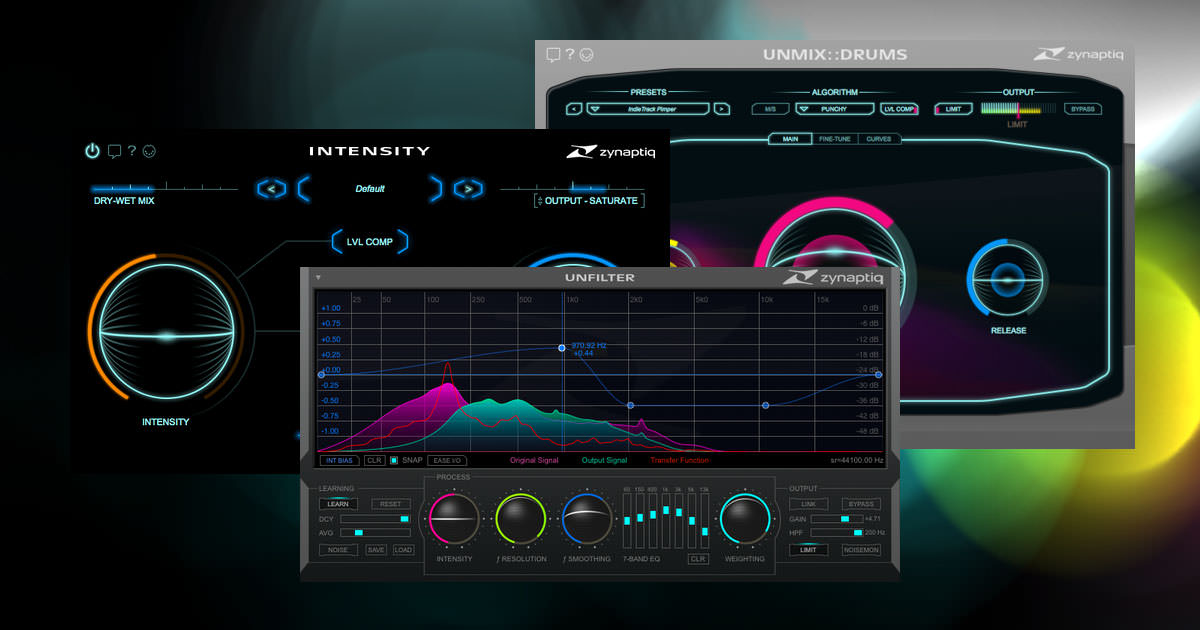Open the Unmix Drums speech bubble icon
1200x630 pixels.
pos(553,54)
